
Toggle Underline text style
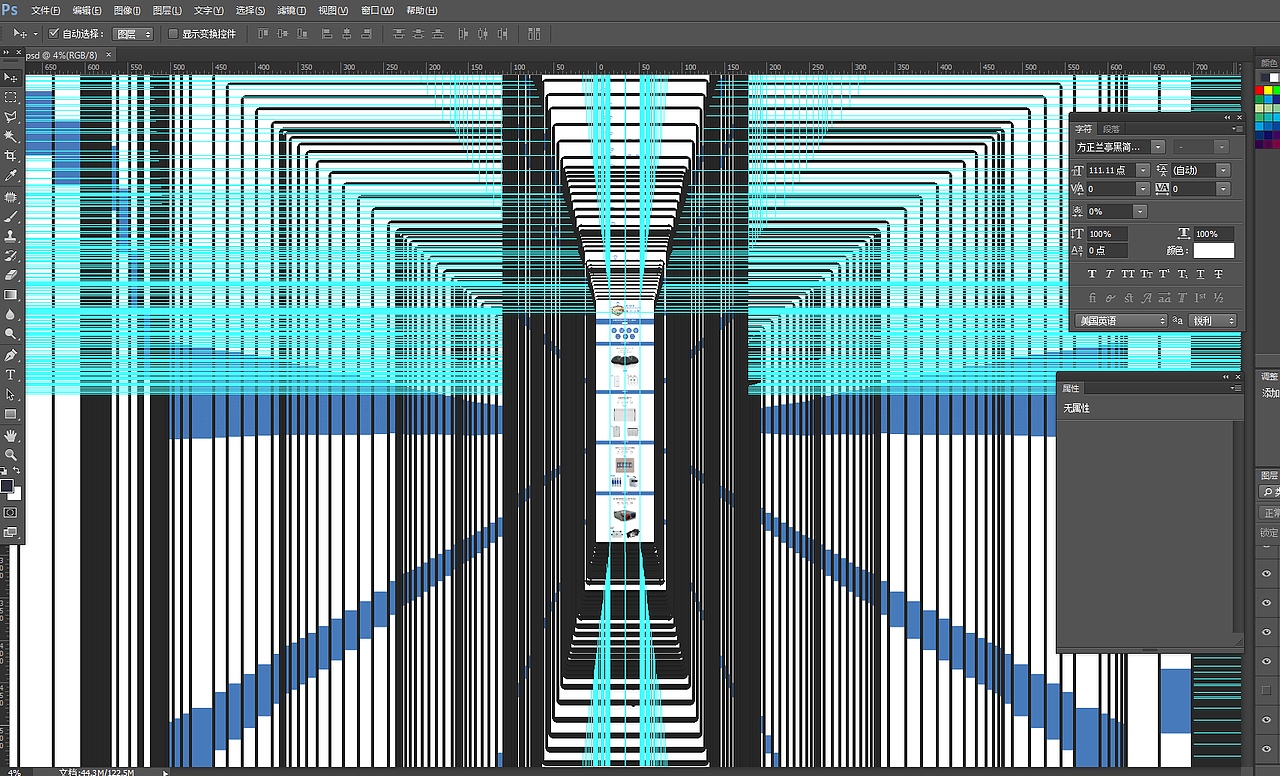pos(1200,274)
